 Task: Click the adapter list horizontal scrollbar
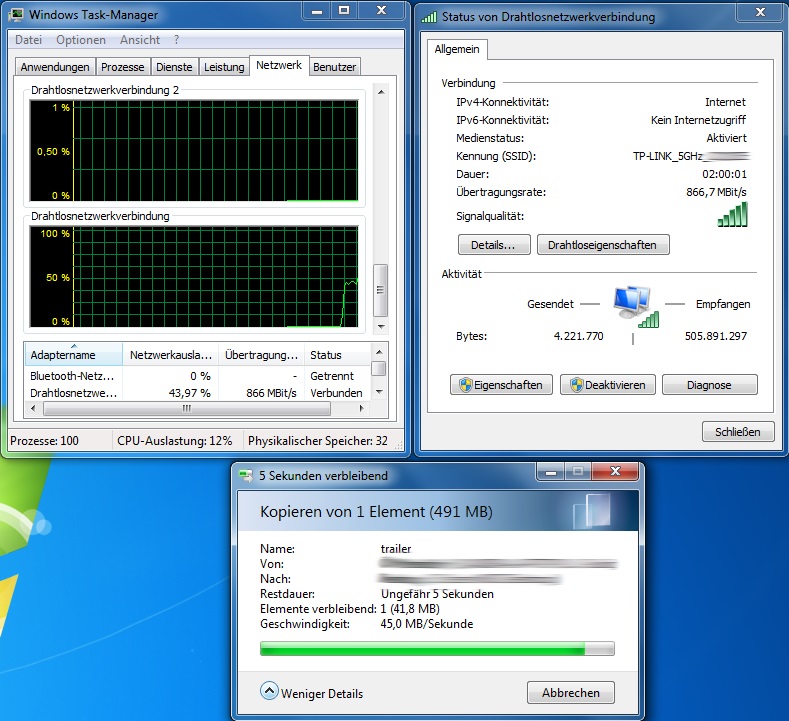point(190,409)
